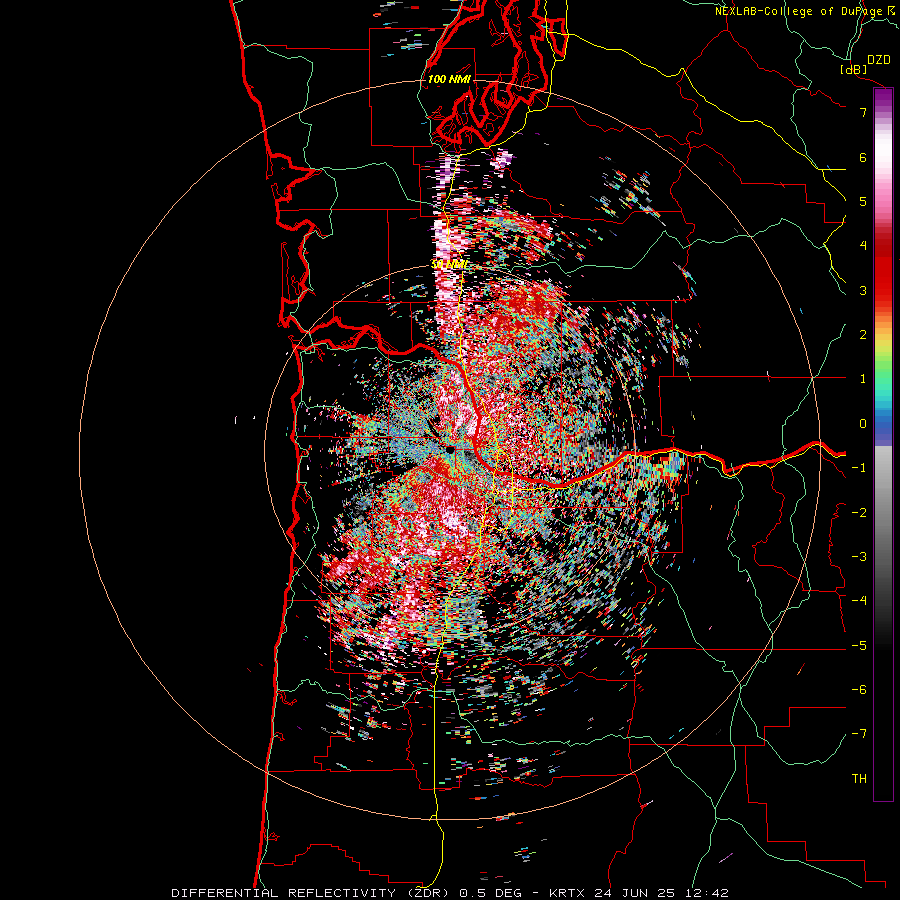Click the -7 legend value
Screen dimensions: 900x900
tap(859, 734)
